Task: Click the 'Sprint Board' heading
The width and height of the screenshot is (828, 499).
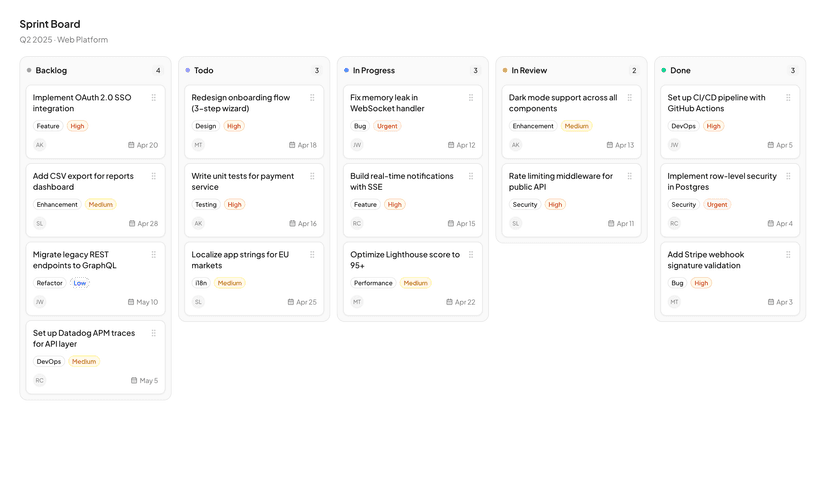Action: (50, 24)
